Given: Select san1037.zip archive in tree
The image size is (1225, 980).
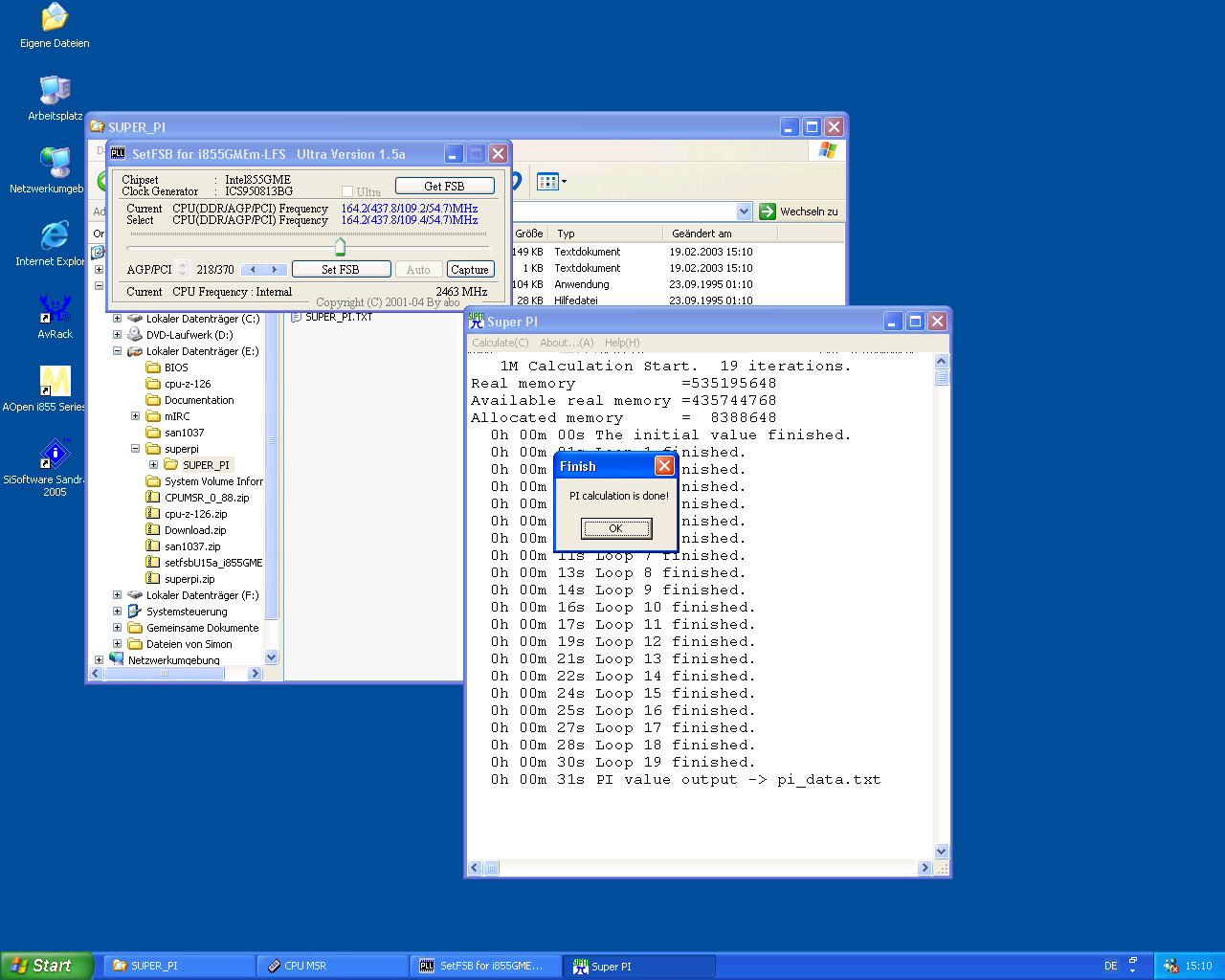Looking at the screenshot, I should point(192,546).
